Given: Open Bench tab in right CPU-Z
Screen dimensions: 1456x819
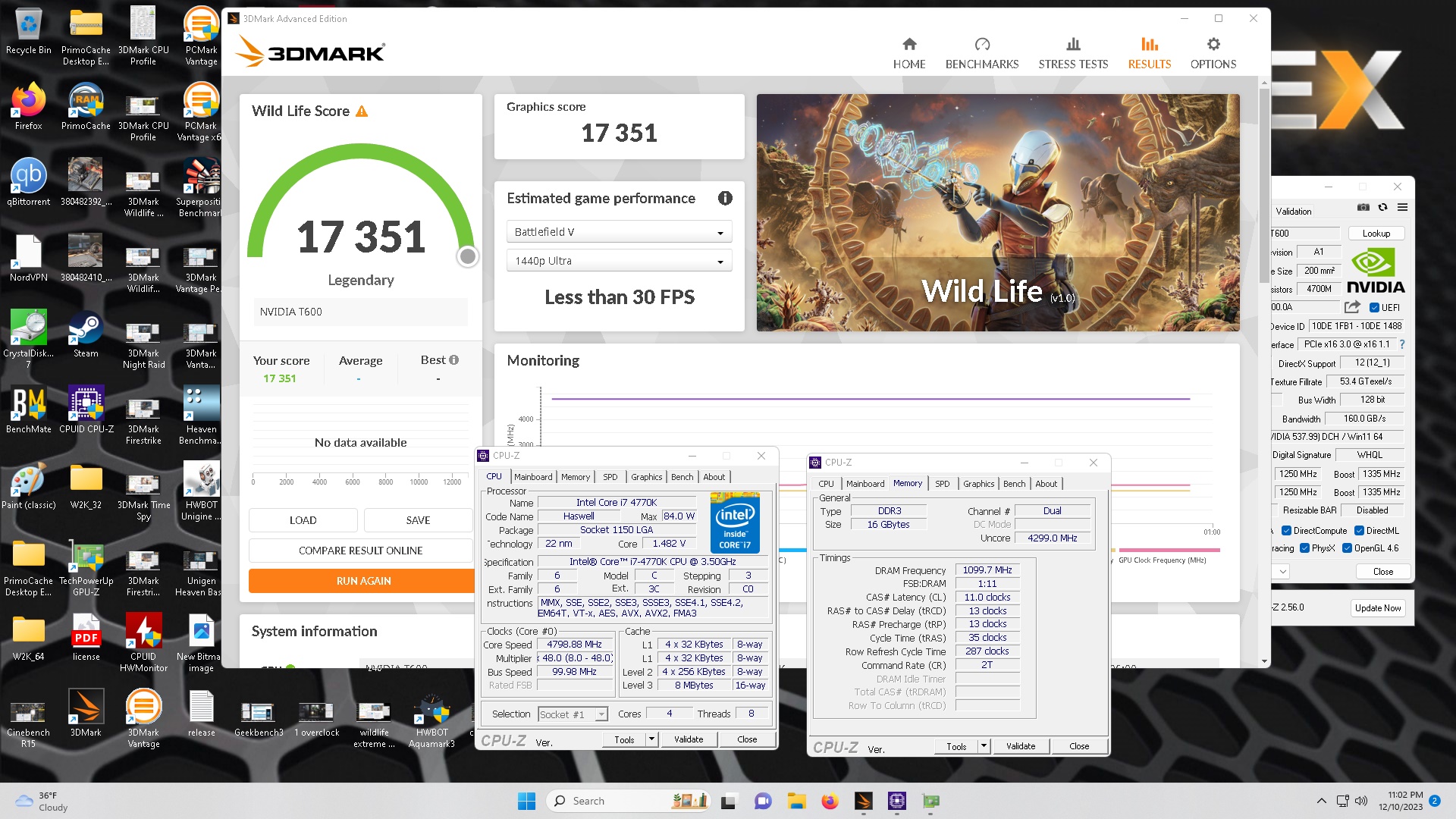Looking at the screenshot, I should [1014, 484].
